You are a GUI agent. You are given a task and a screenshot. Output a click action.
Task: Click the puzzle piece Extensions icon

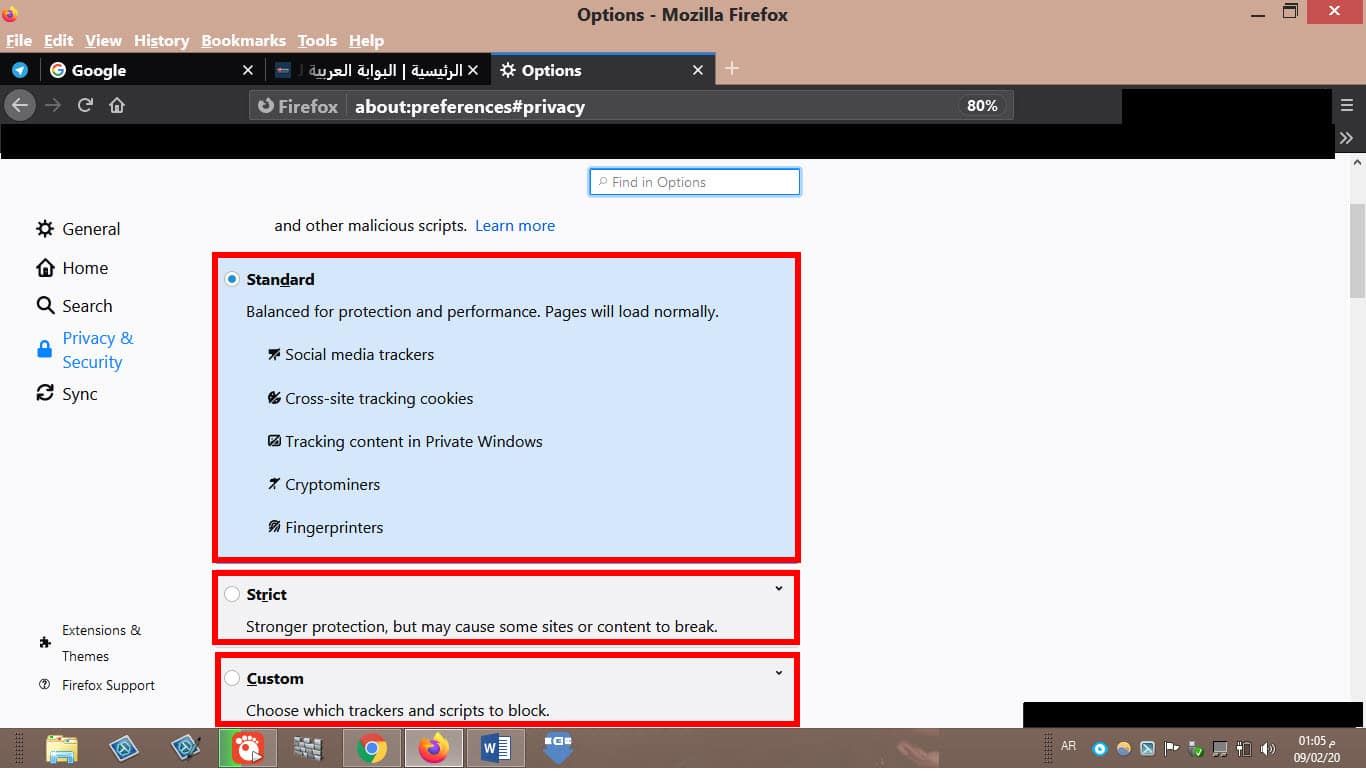[x=44, y=643]
